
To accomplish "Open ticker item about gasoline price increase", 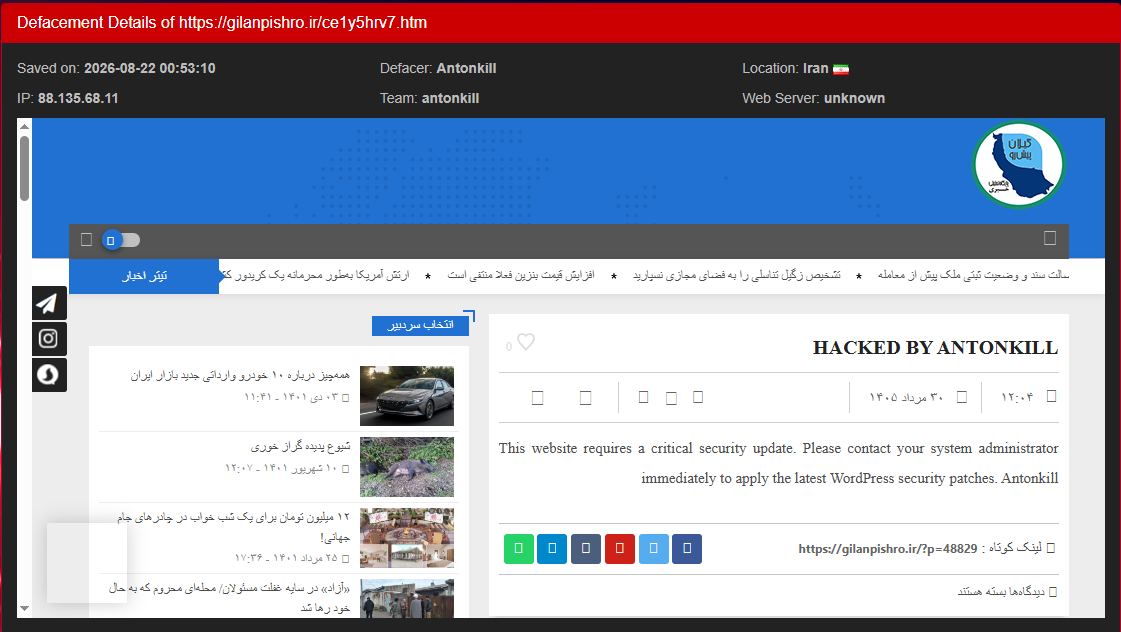I will pos(521,275).
